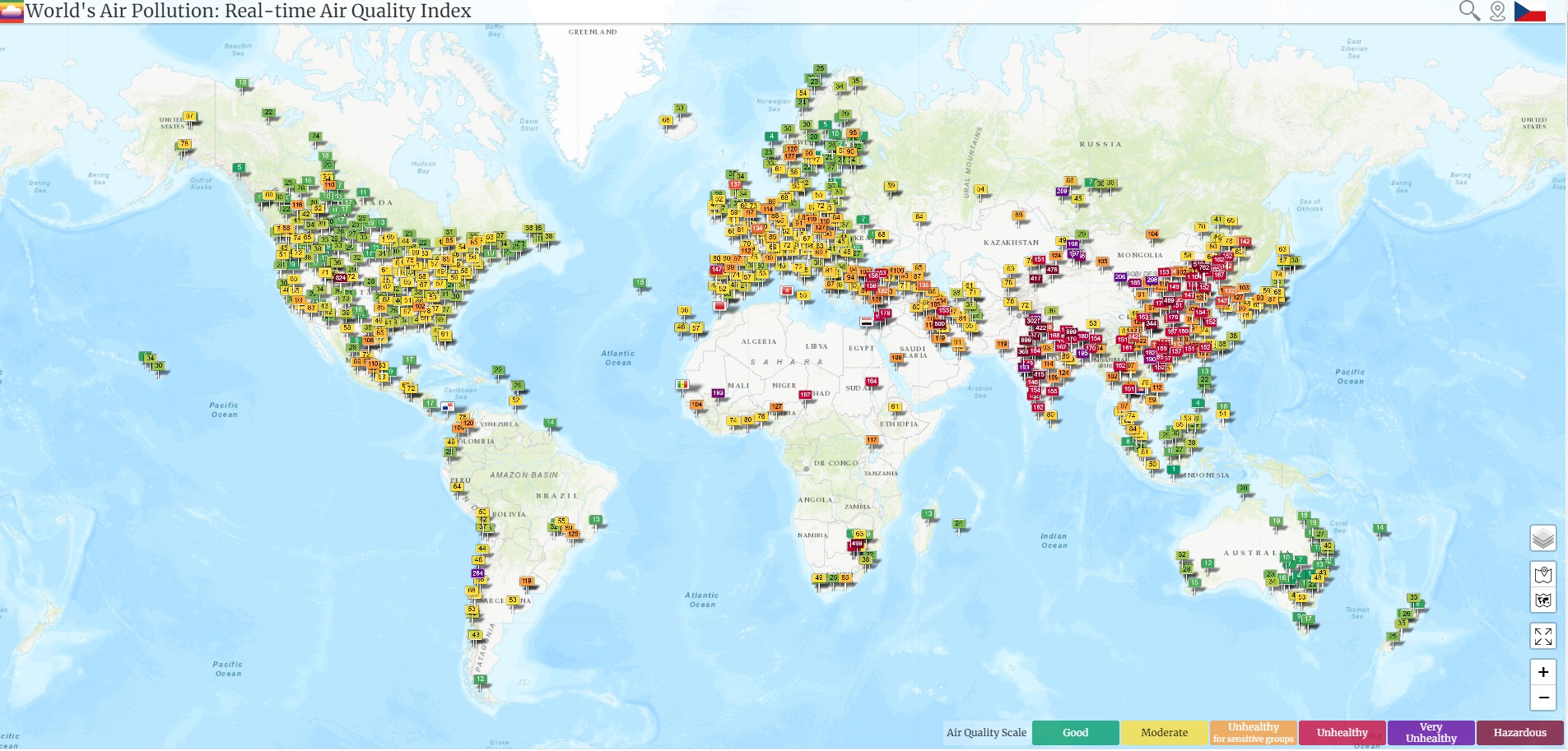Click the maroon Hazardous legend box
Screen dimensions: 1568x751
(1519, 733)
